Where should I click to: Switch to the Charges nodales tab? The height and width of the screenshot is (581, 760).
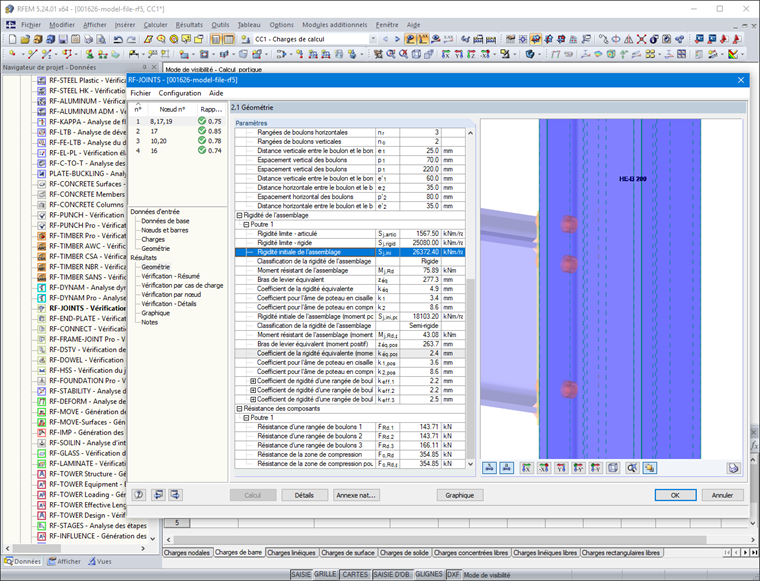point(187,552)
